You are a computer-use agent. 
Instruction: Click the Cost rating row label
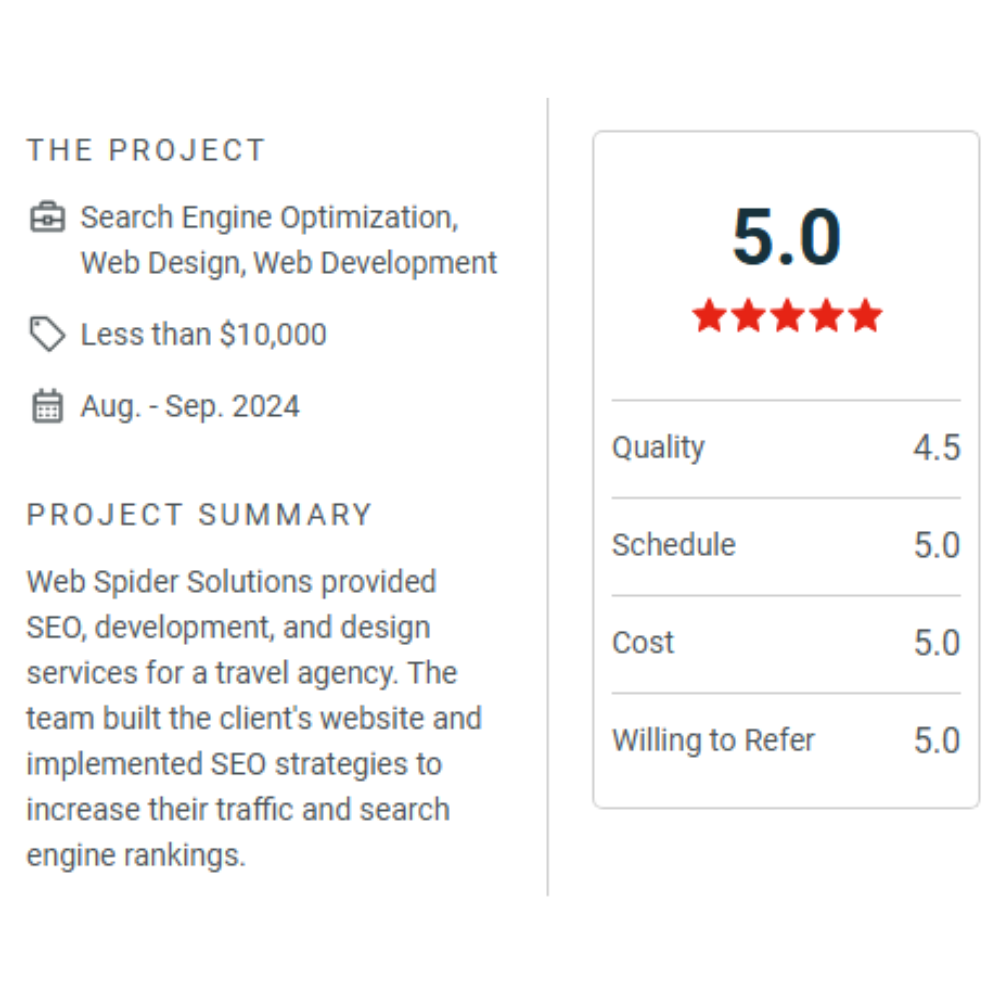click(643, 642)
